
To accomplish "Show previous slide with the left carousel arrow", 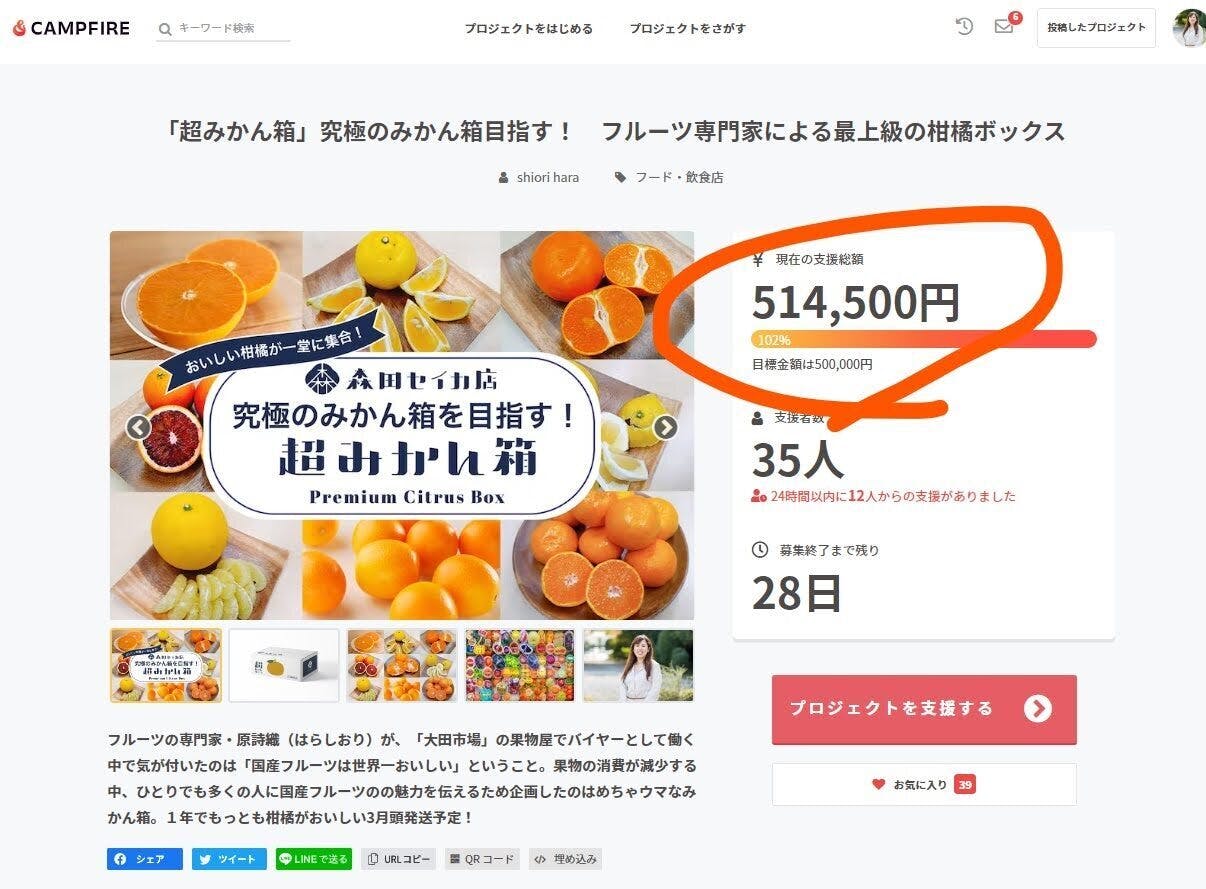I will 138,428.
